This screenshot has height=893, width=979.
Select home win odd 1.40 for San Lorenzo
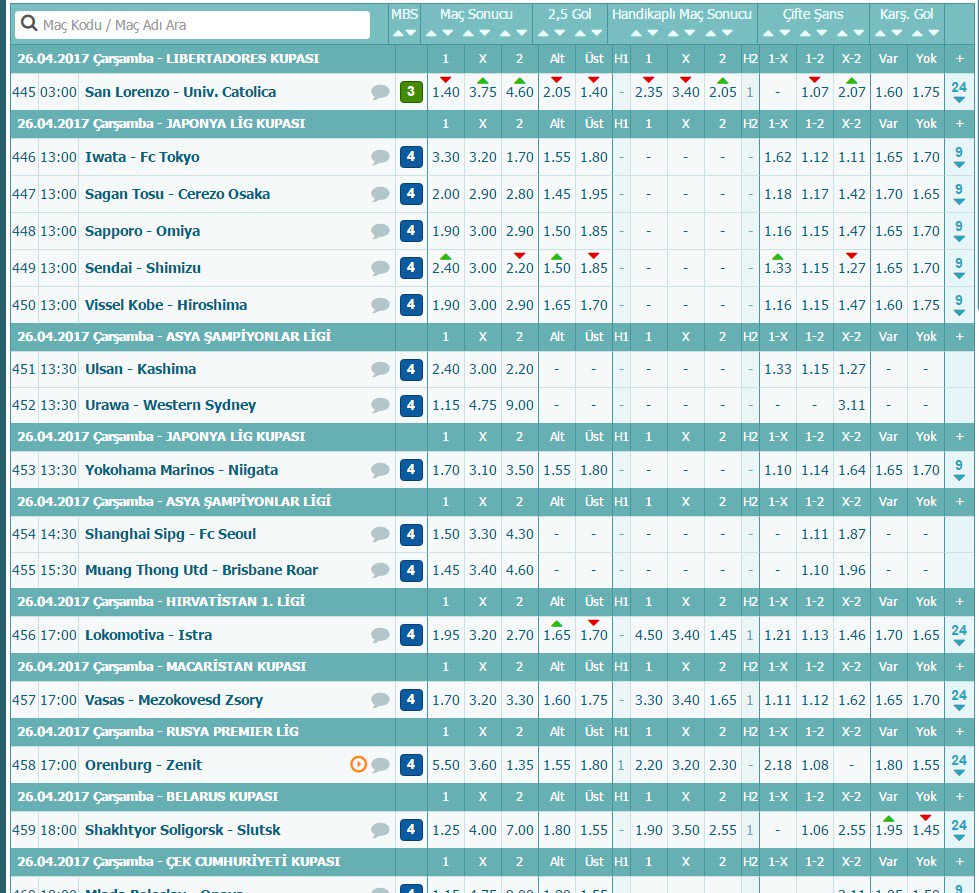tap(446, 92)
